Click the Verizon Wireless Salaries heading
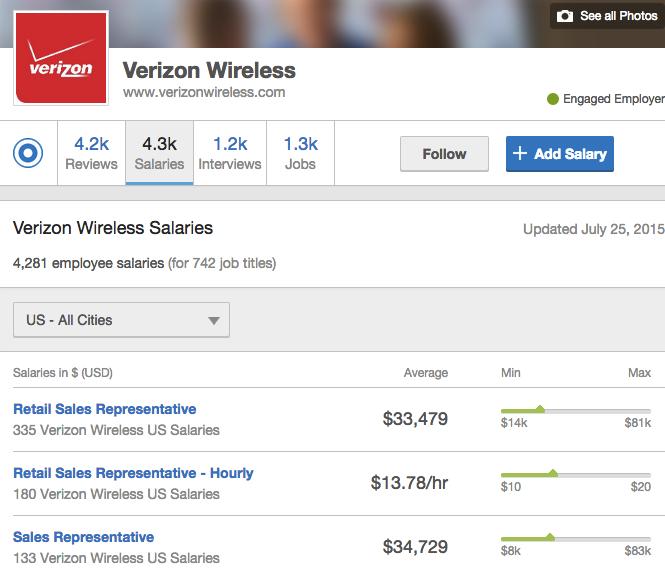Viewport: 665px width, 578px height. [113, 228]
